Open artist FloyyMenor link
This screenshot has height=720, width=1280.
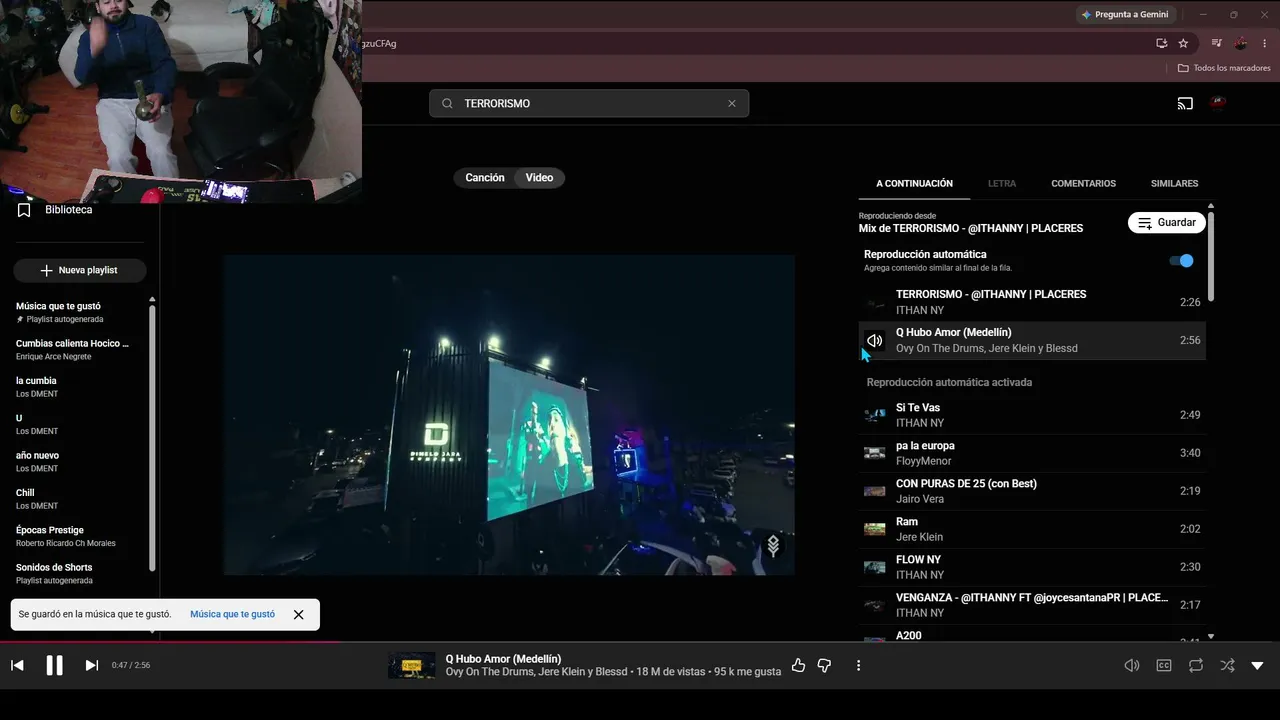click(923, 461)
